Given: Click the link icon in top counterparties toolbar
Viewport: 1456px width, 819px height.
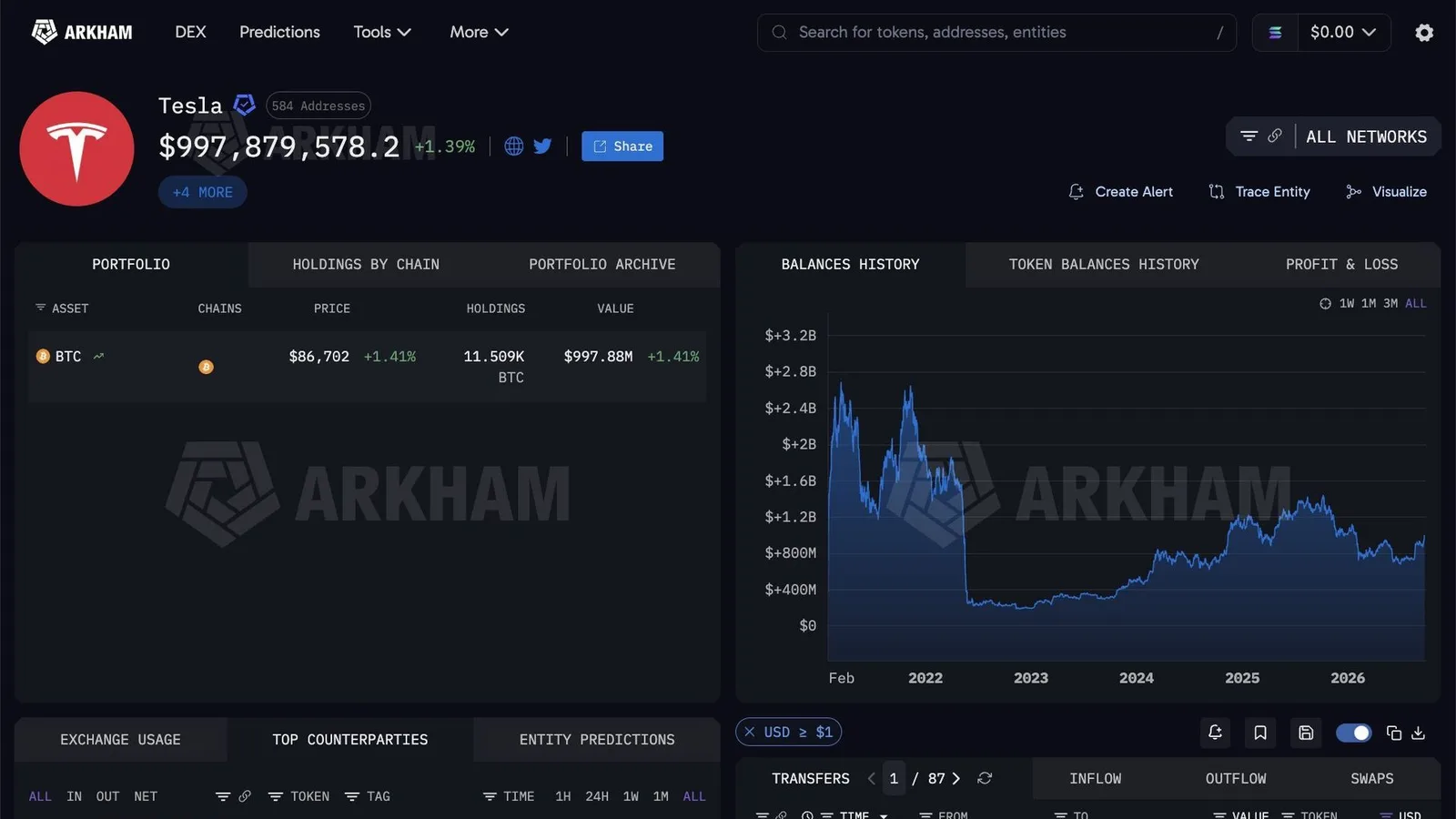Looking at the screenshot, I should point(245,797).
